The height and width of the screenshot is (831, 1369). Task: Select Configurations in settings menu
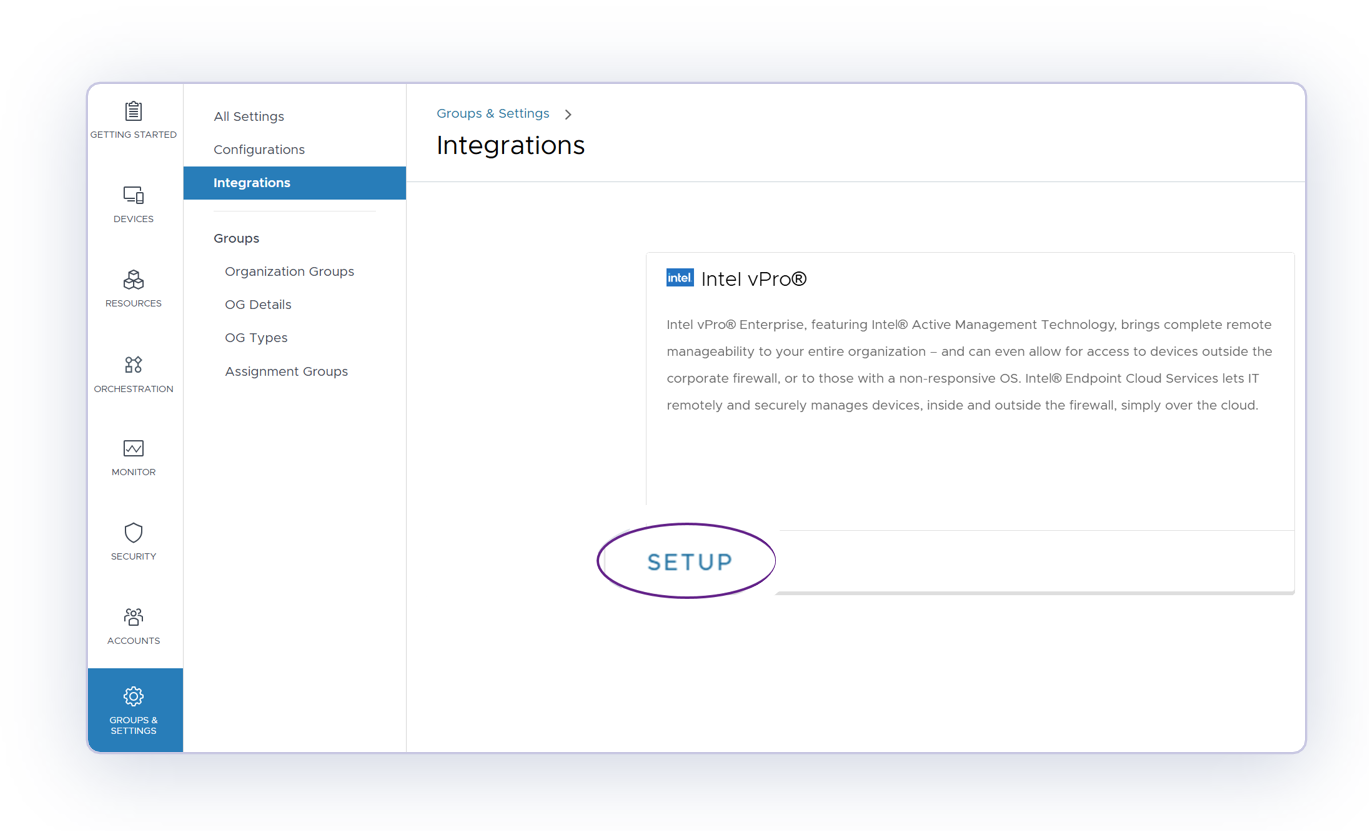click(259, 150)
